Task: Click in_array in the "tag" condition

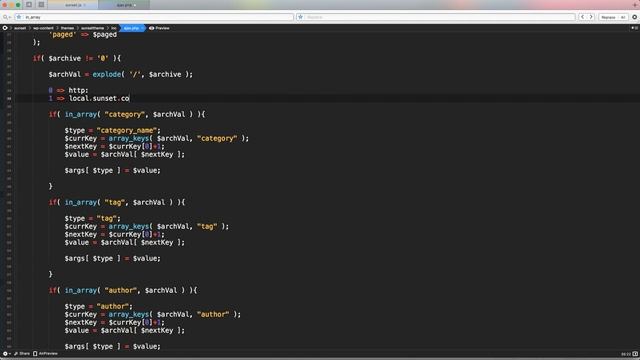Action: tap(81, 202)
